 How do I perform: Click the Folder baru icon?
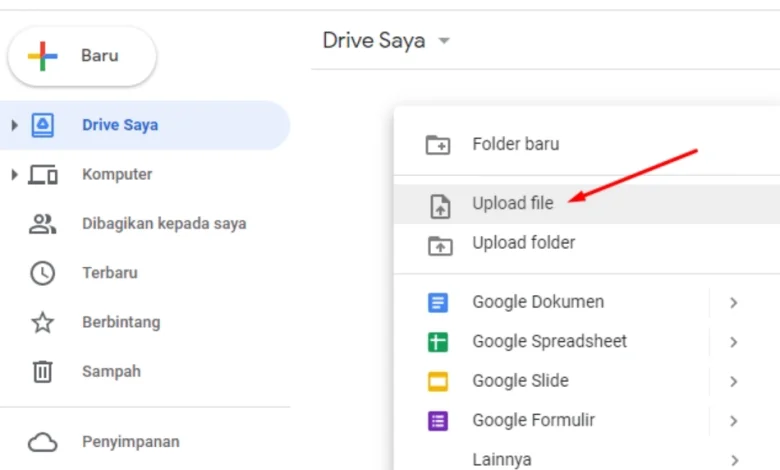[x=438, y=145]
